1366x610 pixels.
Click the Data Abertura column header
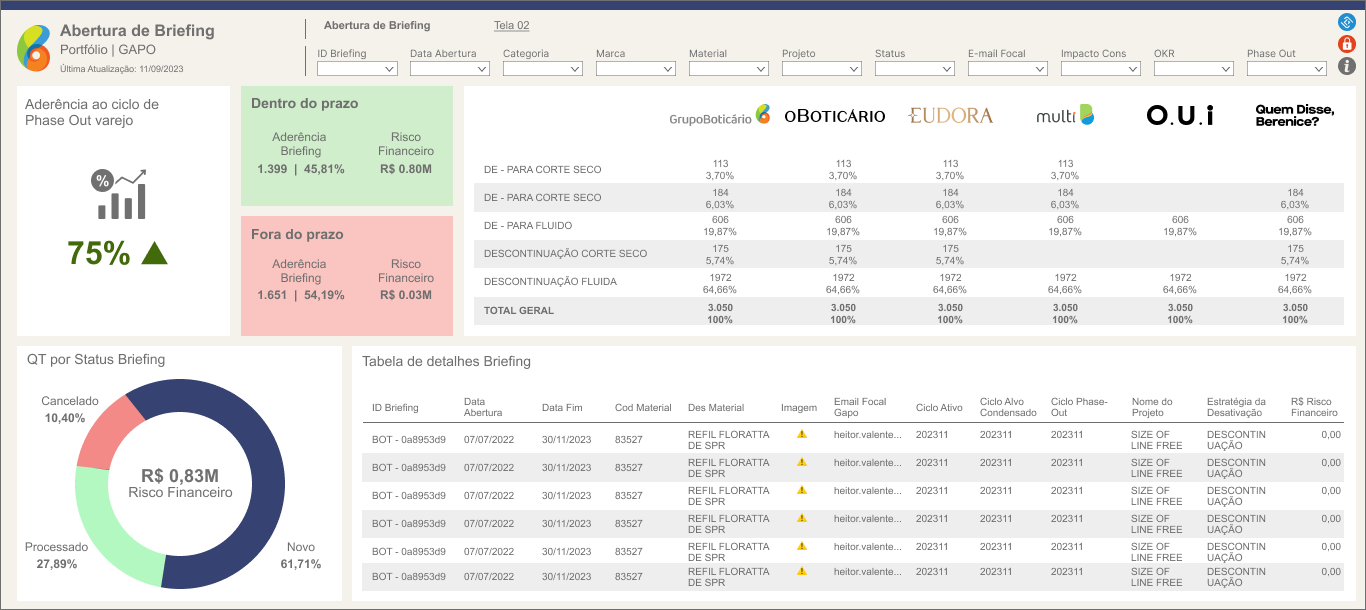click(x=483, y=407)
